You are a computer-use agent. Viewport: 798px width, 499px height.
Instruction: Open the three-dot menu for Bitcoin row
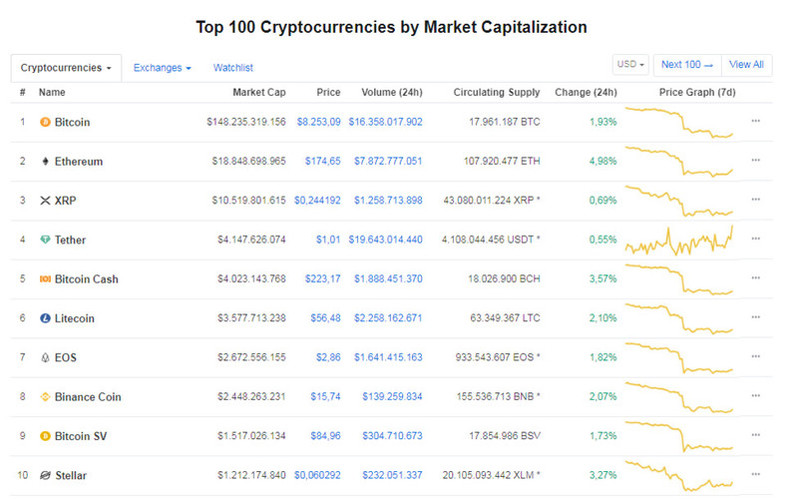coord(756,121)
